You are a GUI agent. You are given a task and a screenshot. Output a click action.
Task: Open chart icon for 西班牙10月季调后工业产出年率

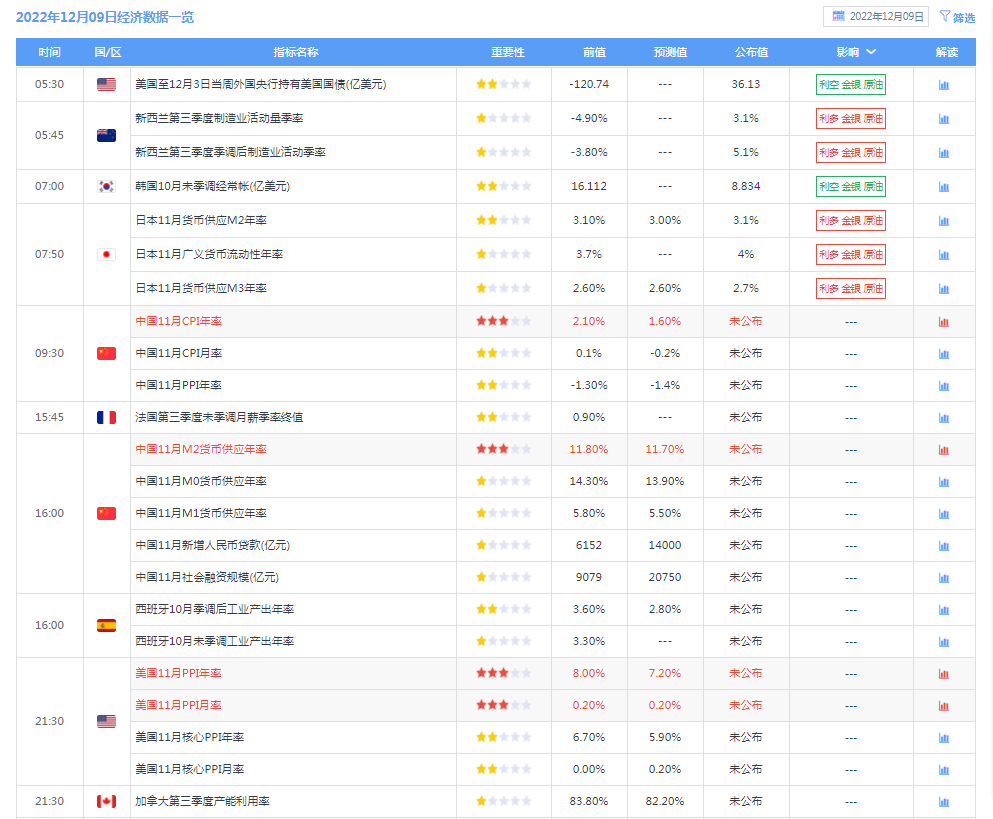pyautogui.click(x=944, y=610)
